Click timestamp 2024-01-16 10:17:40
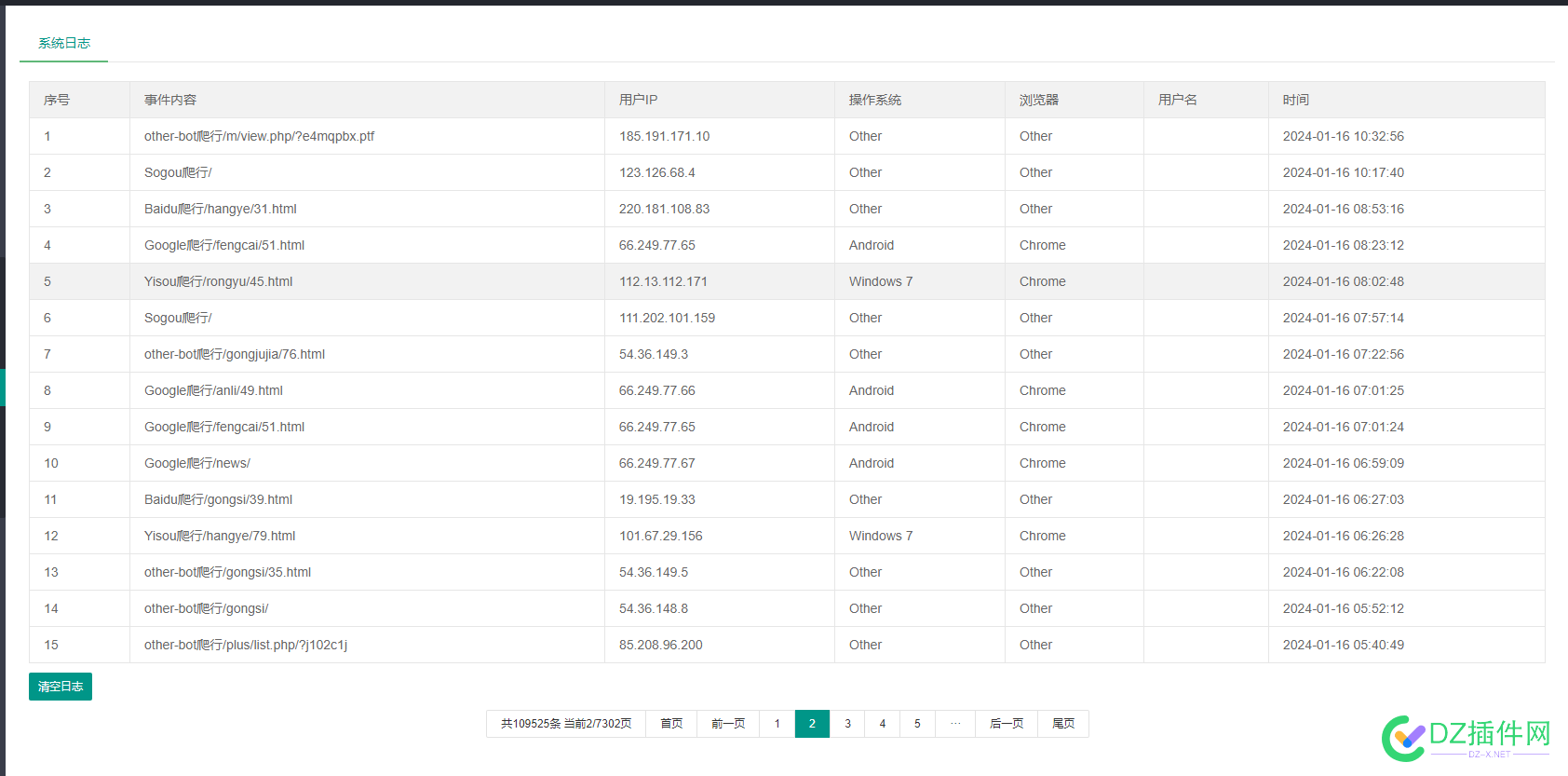The height and width of the screenshot is (776, 1568). pos(1344,172)
